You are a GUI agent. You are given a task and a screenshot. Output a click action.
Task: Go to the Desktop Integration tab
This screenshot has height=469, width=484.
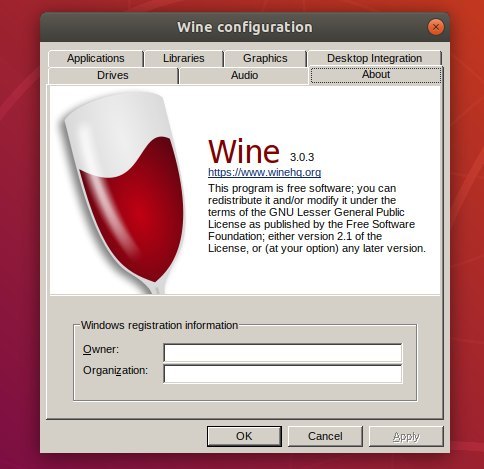pos(374,58)
